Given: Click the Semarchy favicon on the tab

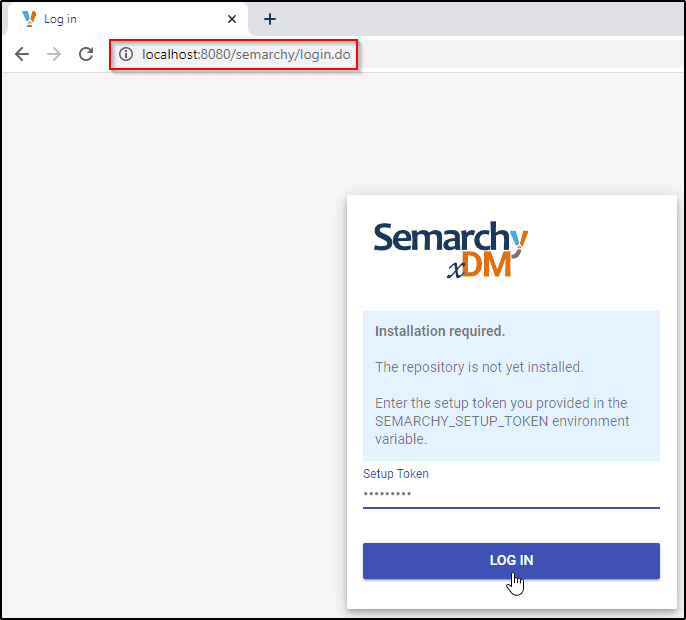Looking at the screenshot, I should click(29, 18).
